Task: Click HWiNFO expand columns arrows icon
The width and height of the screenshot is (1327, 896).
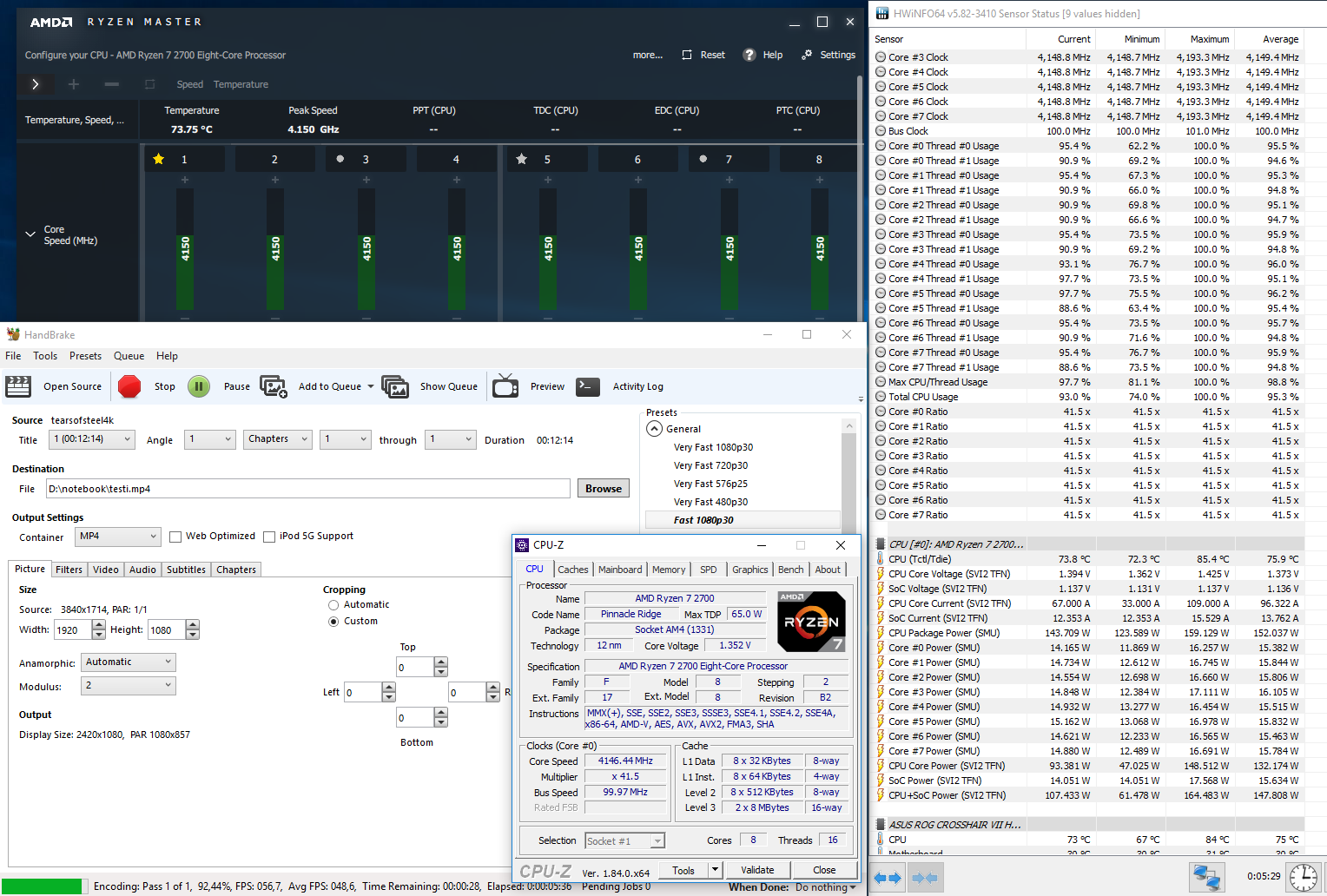Action: (x=887, y=878)
